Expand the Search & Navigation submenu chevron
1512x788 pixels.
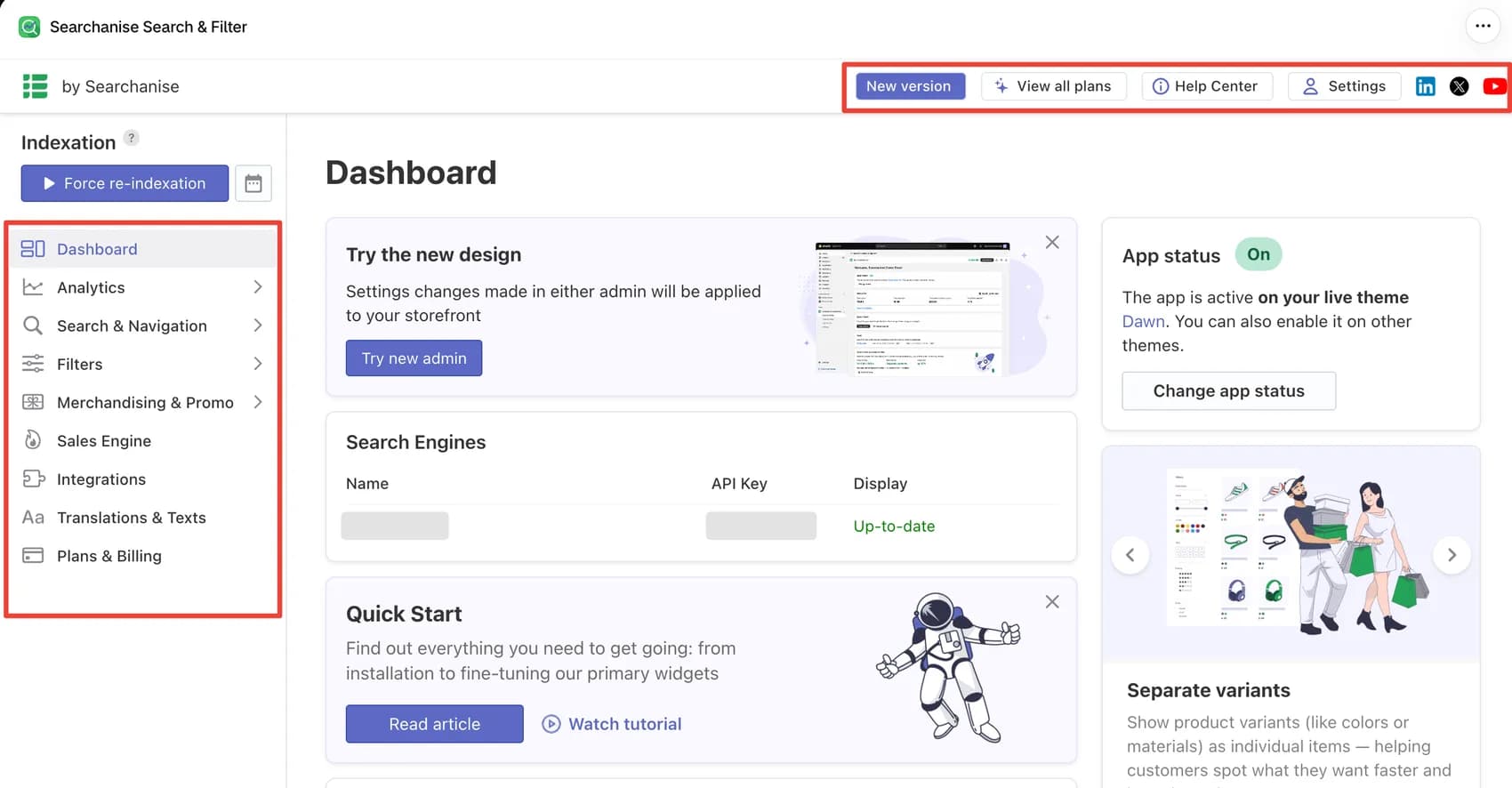pos(257,326)
